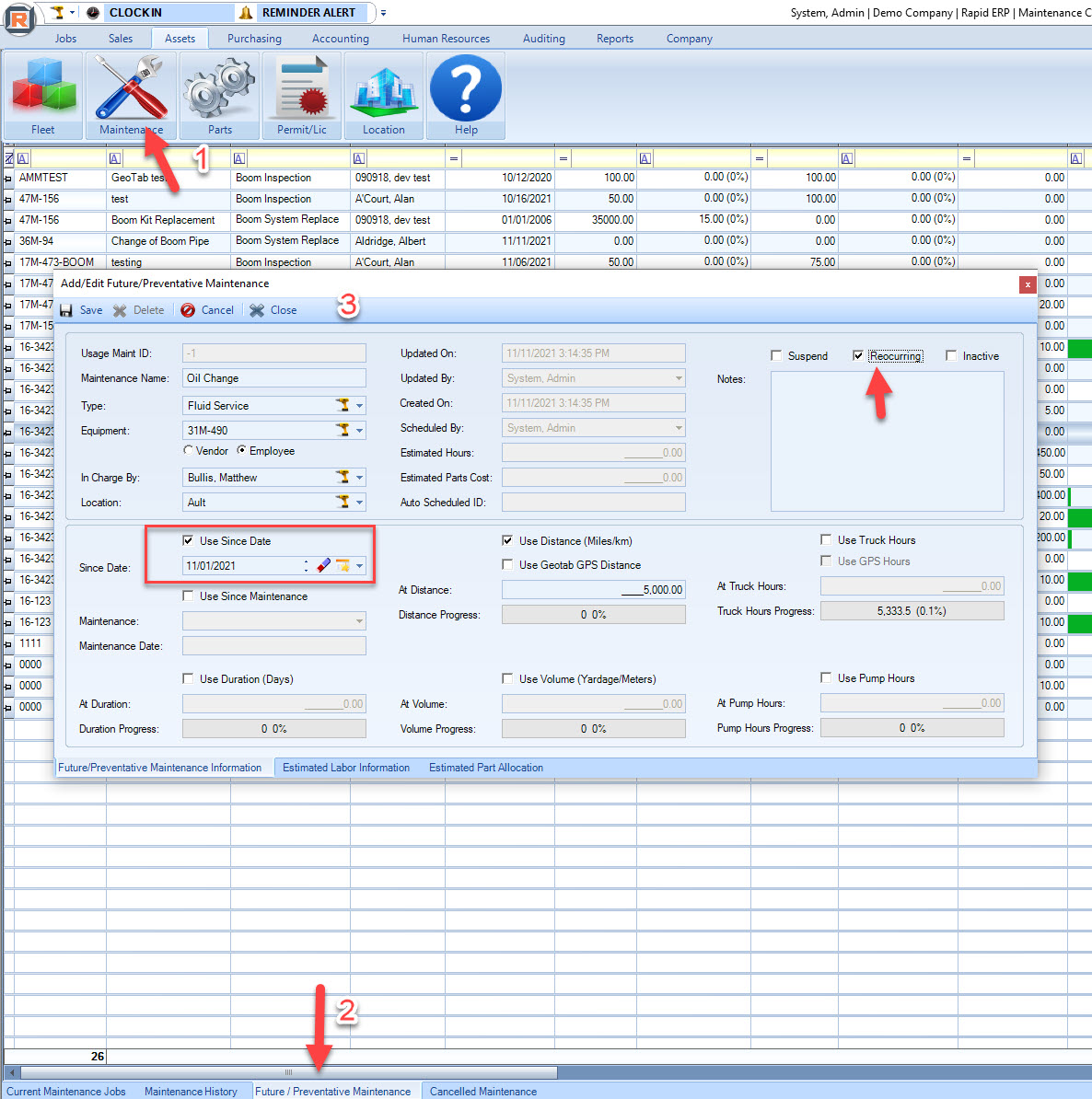Screen dimensions: 1092x1099
Task: Expand the Location dropdown arrow
Action: tap(359, 503)
